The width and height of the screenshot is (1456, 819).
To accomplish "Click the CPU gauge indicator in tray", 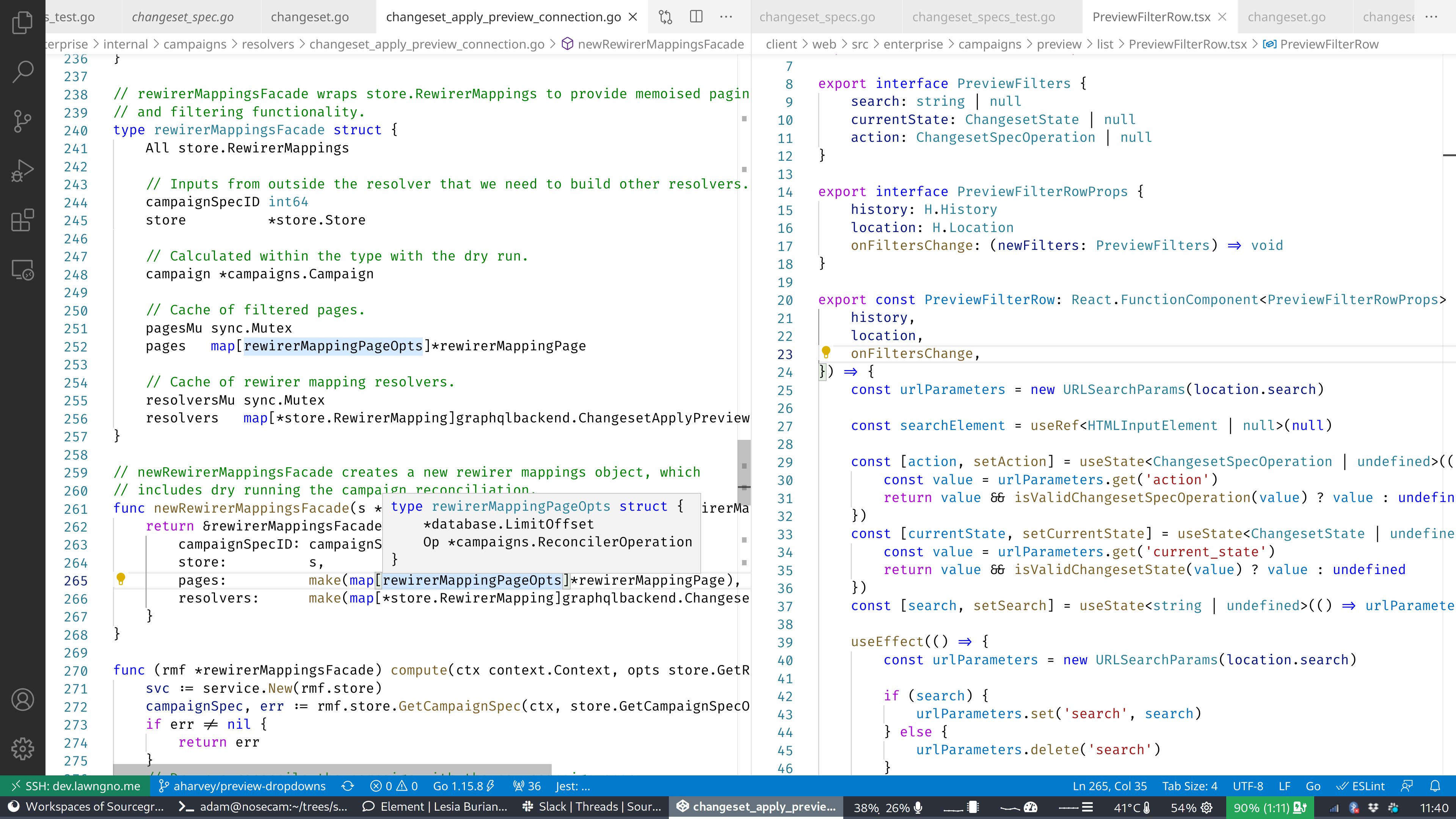I will pos(1031,808).
